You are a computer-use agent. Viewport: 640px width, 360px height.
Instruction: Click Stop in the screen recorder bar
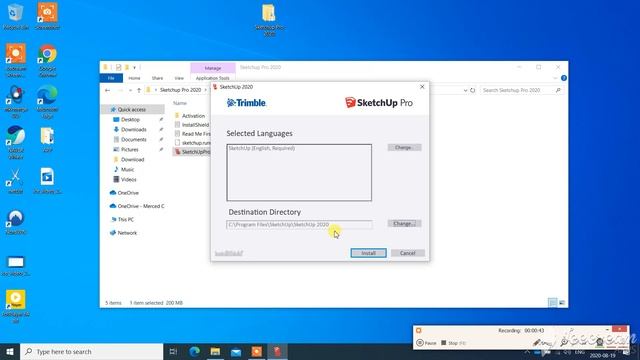click(453, 343)
